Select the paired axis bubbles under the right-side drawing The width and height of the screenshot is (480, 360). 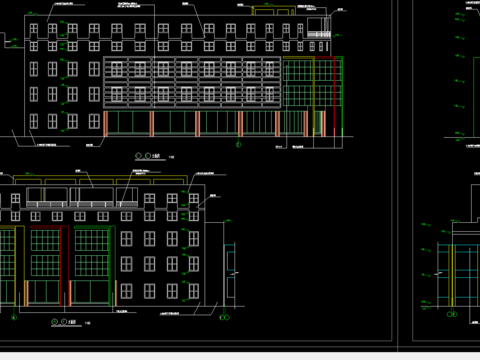click(x=452, y=314)
